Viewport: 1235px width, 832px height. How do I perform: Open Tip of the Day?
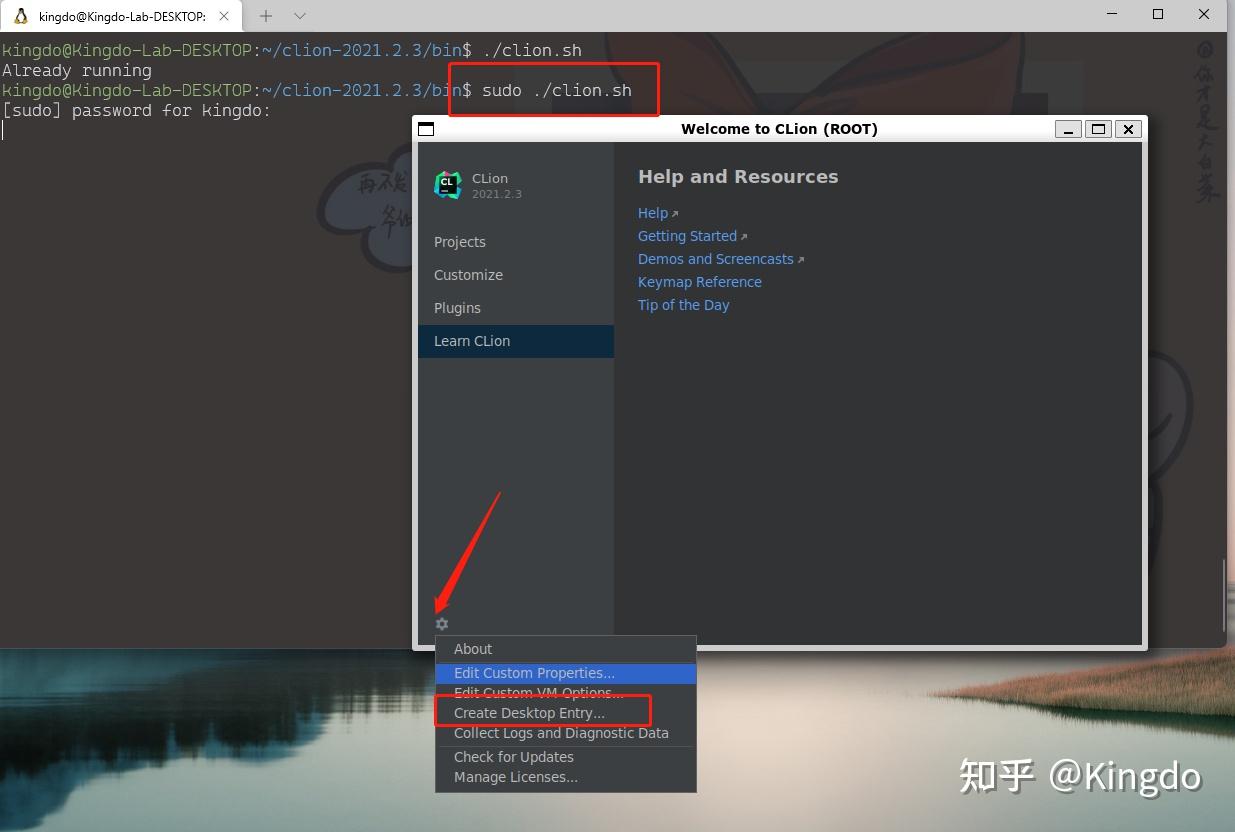point(683,304)
